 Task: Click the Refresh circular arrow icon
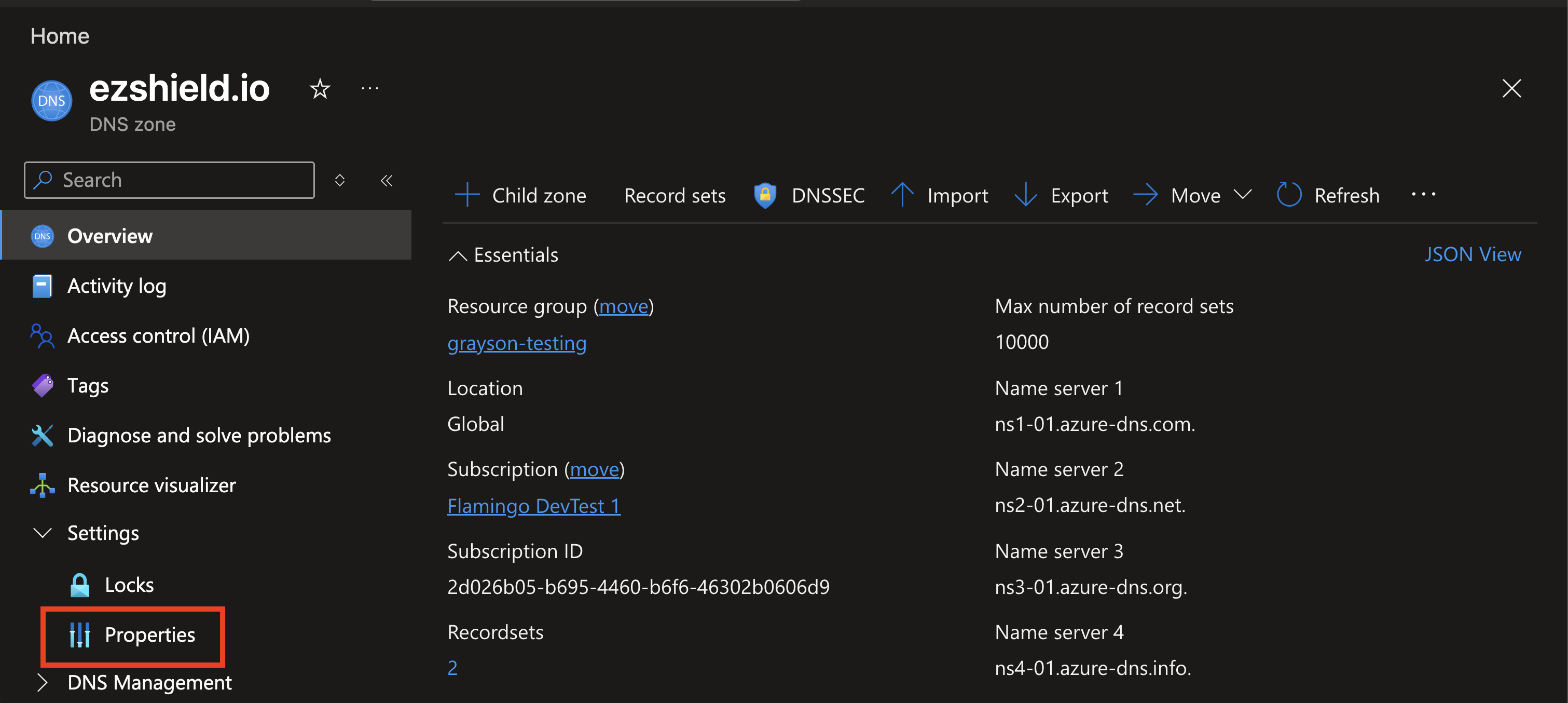tap(1289, 195)
